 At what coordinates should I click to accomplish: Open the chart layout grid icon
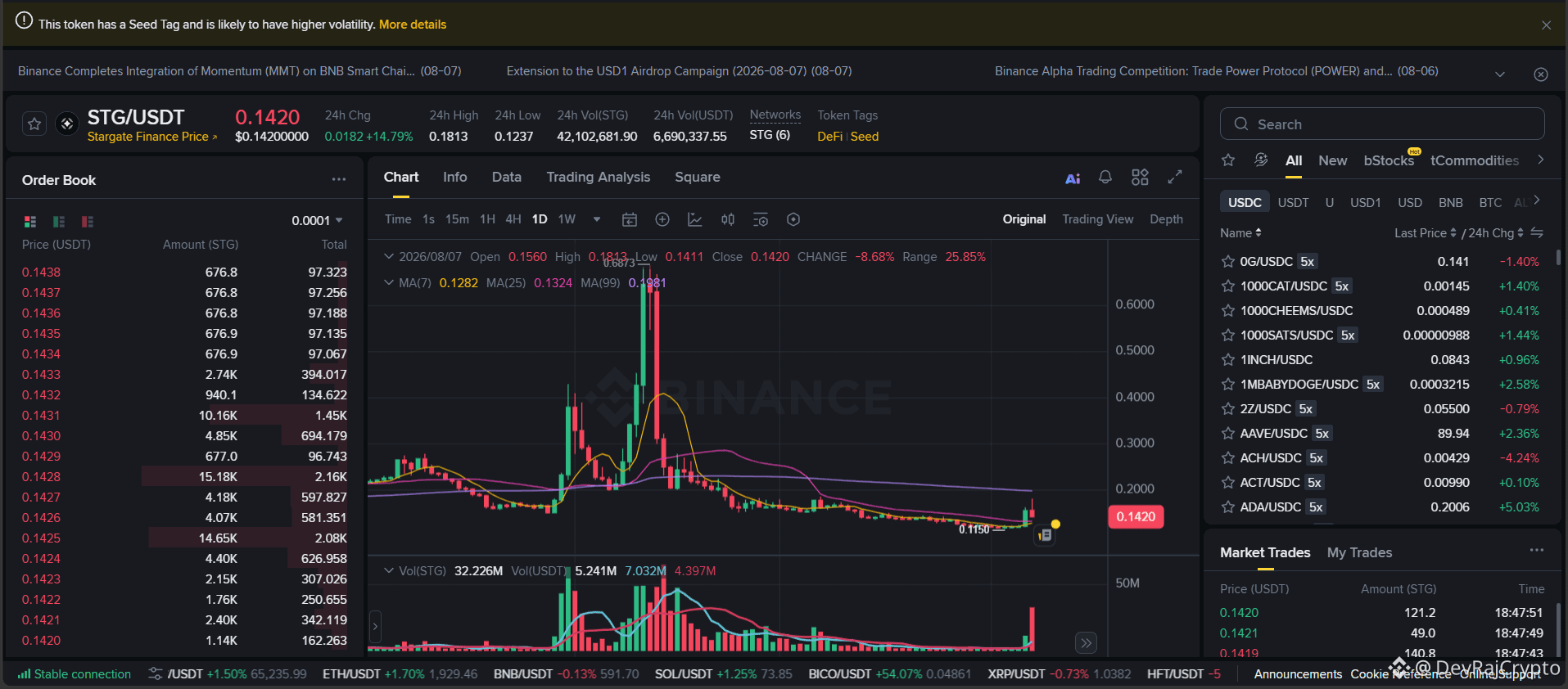1140,177
